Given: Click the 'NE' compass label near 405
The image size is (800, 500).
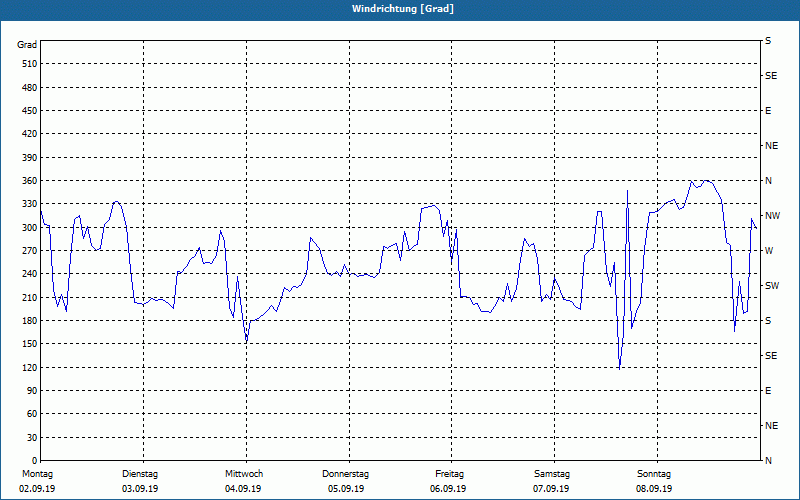Looking at the screenshot, I should point(771,146).
